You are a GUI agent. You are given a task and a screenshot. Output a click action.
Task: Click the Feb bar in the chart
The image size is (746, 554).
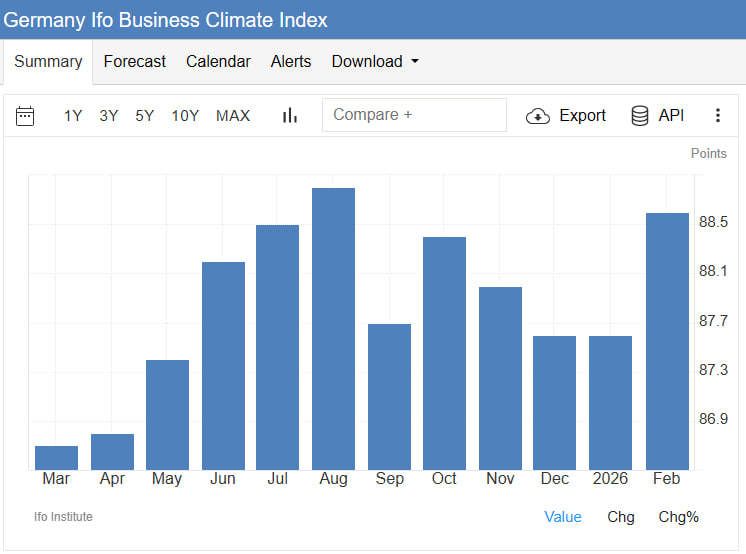click(667, 340)
